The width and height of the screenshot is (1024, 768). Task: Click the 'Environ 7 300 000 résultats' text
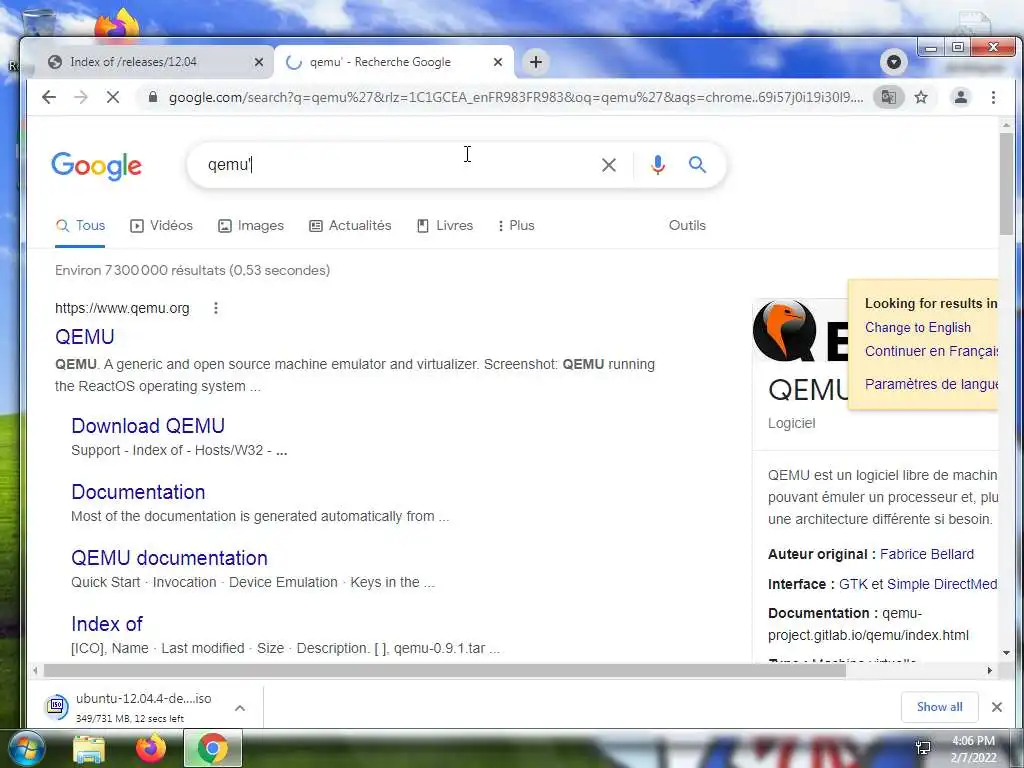192,270
